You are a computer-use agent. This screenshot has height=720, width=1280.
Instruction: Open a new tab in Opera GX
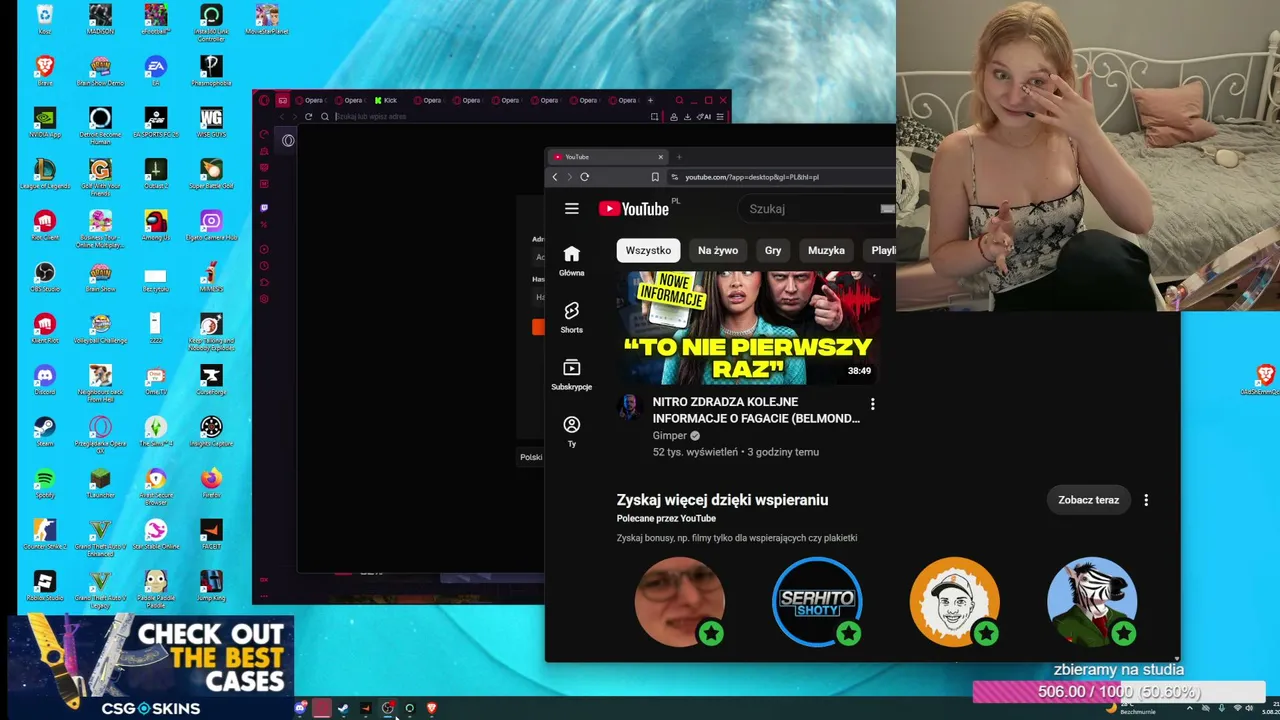click(650, 100)
